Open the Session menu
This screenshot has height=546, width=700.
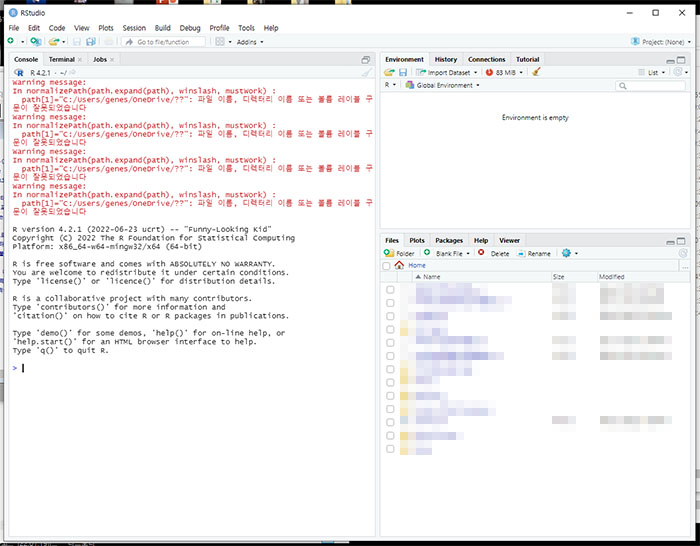point(134,28)
